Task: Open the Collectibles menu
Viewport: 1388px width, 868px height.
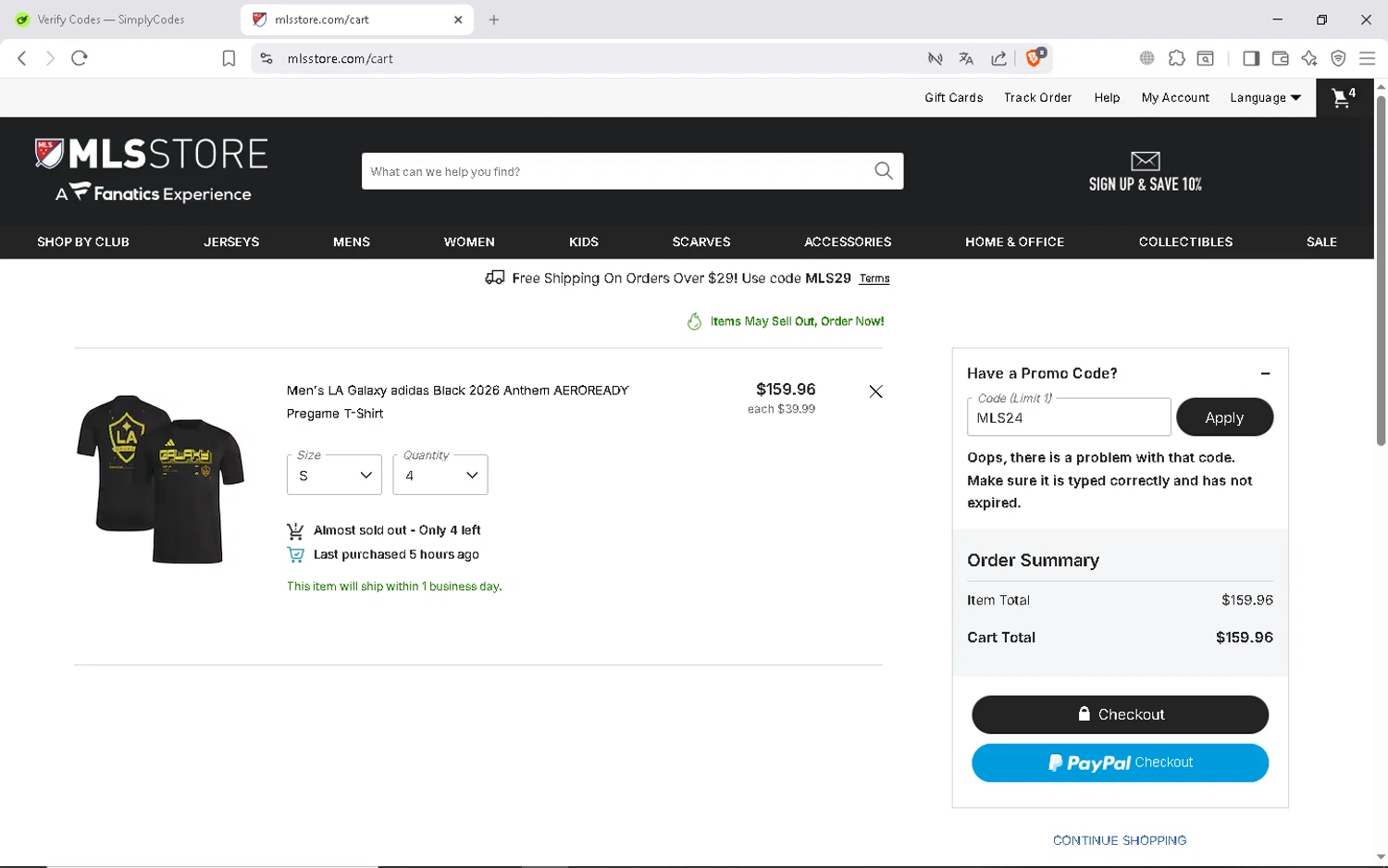Action: click(x=1185, y=242)
